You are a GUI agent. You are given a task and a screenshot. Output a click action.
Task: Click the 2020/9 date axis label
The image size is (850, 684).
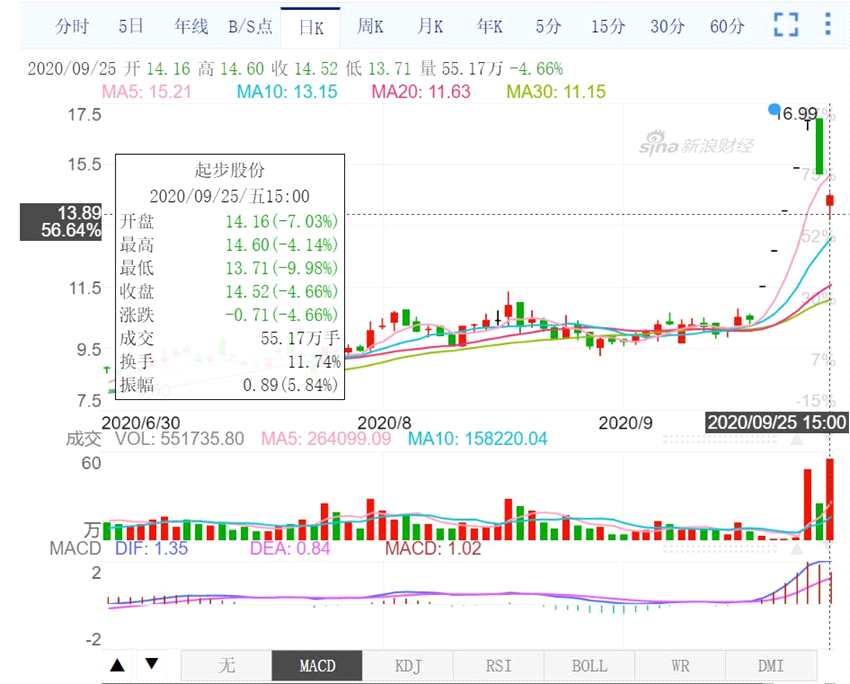pyautogui.click(x=626, y=423)
